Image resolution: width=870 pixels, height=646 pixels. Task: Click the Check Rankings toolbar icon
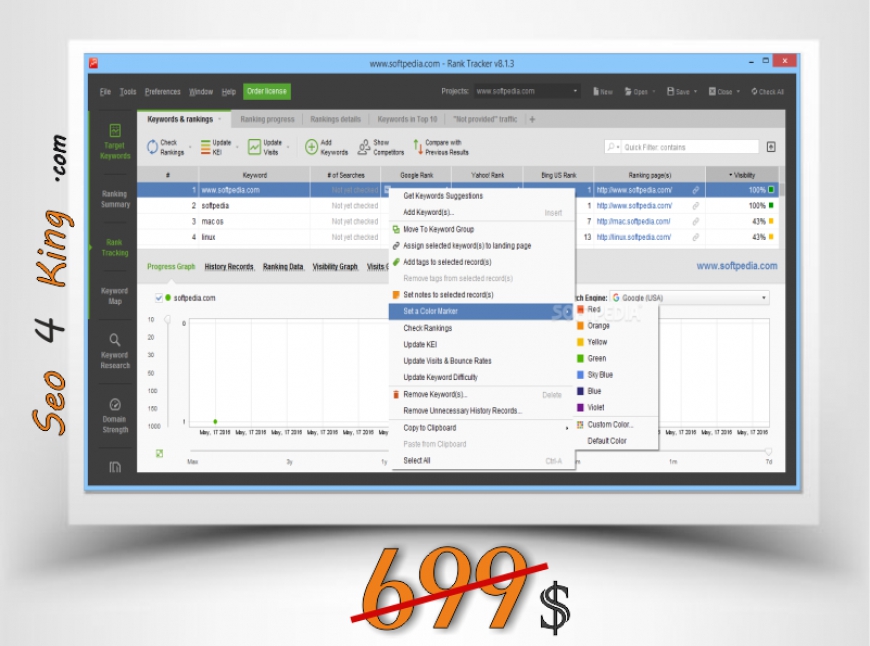point(152,147)
